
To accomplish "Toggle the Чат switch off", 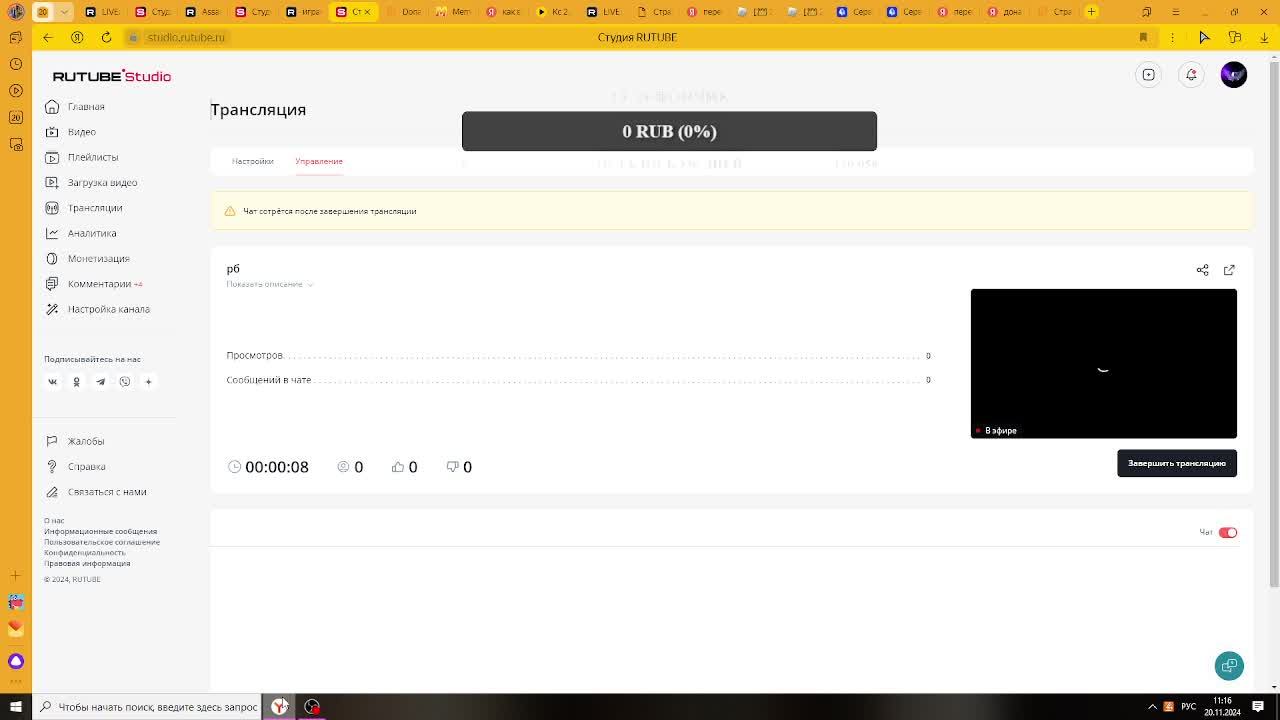I will point(1228,533).
